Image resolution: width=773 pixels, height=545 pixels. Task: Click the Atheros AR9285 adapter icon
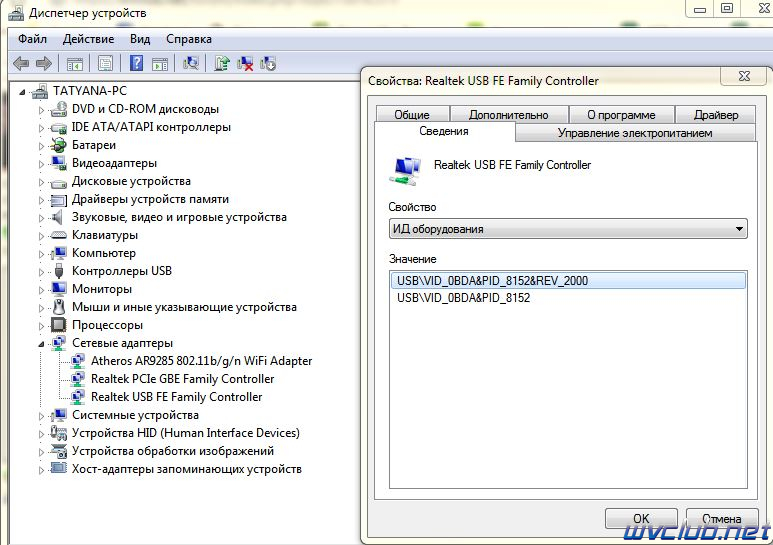(77, 361)
